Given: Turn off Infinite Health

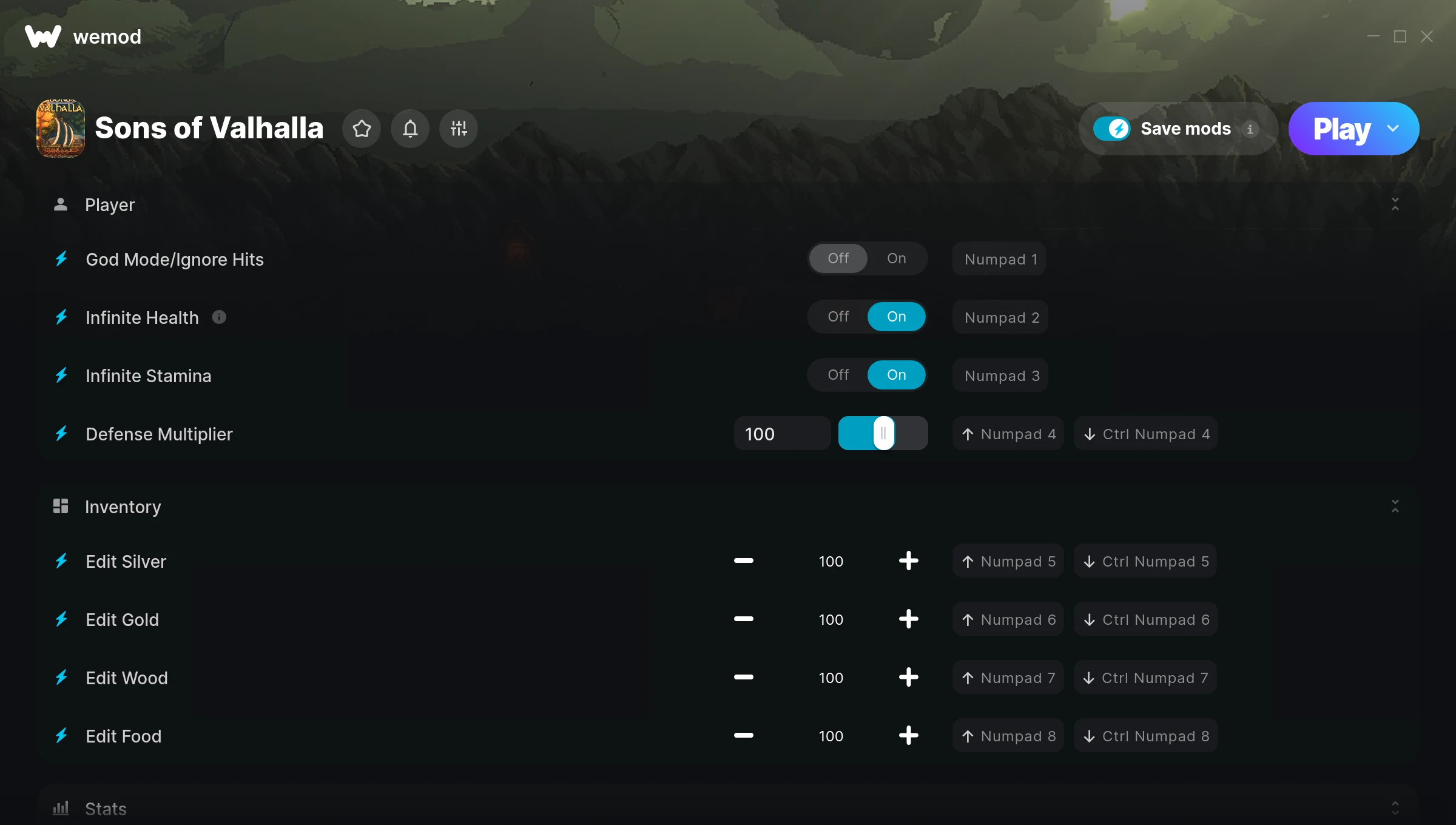Looking at the screenshot, I should pyautogui.click(x=838, y=317).
